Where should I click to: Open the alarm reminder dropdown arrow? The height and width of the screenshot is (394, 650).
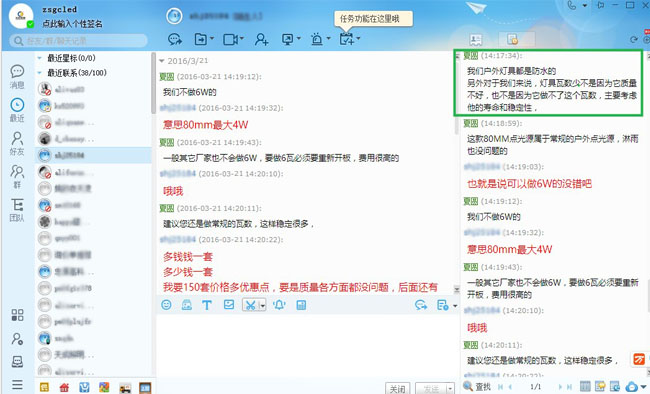[328, 38]
